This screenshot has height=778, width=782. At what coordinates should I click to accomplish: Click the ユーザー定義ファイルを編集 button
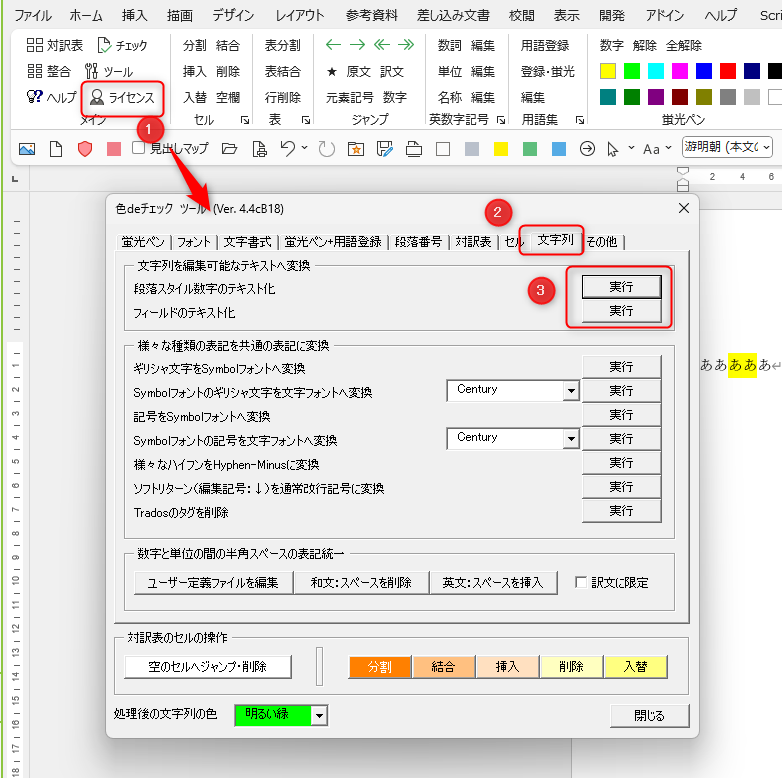(x=212, y=583)
